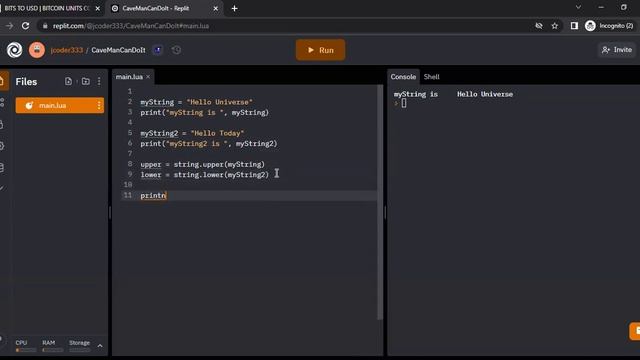Toggle the browser side panel icon

[574, 26]
